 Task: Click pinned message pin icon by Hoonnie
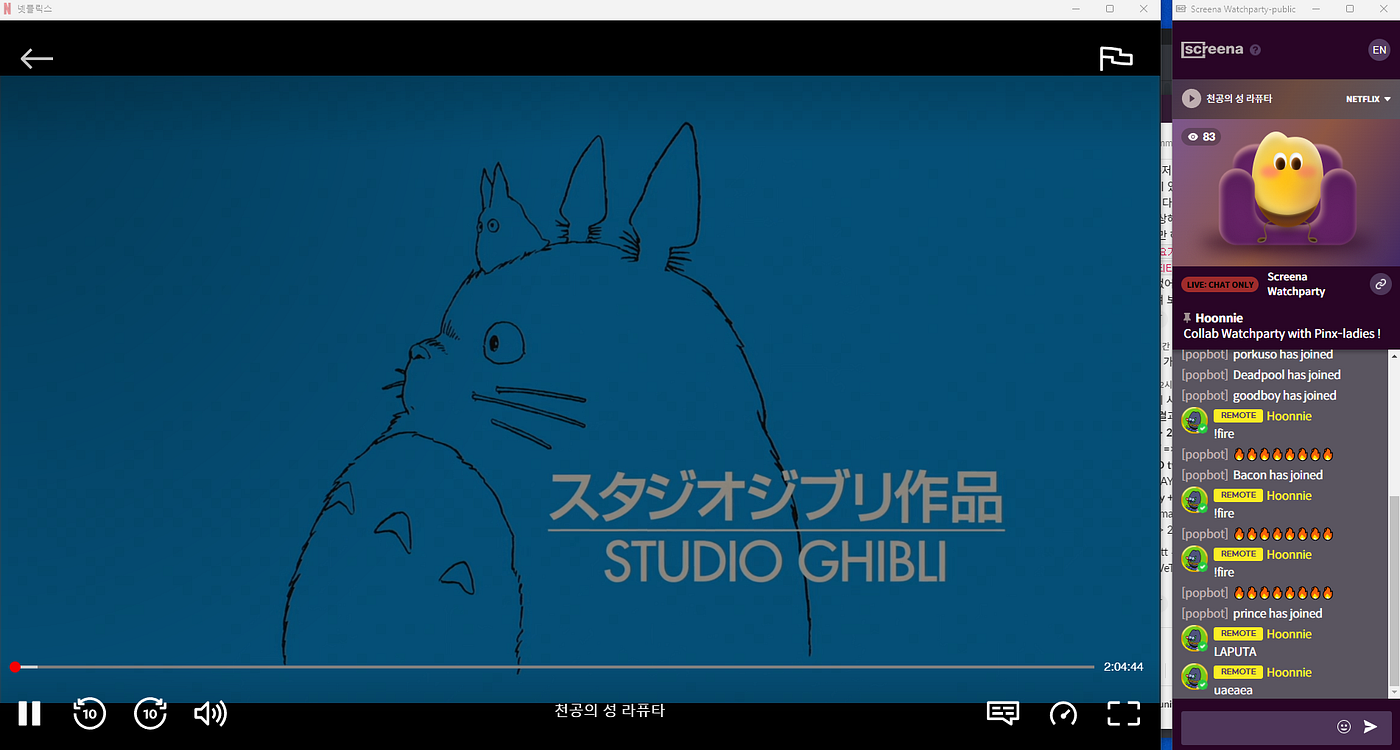coord(1187,318)
